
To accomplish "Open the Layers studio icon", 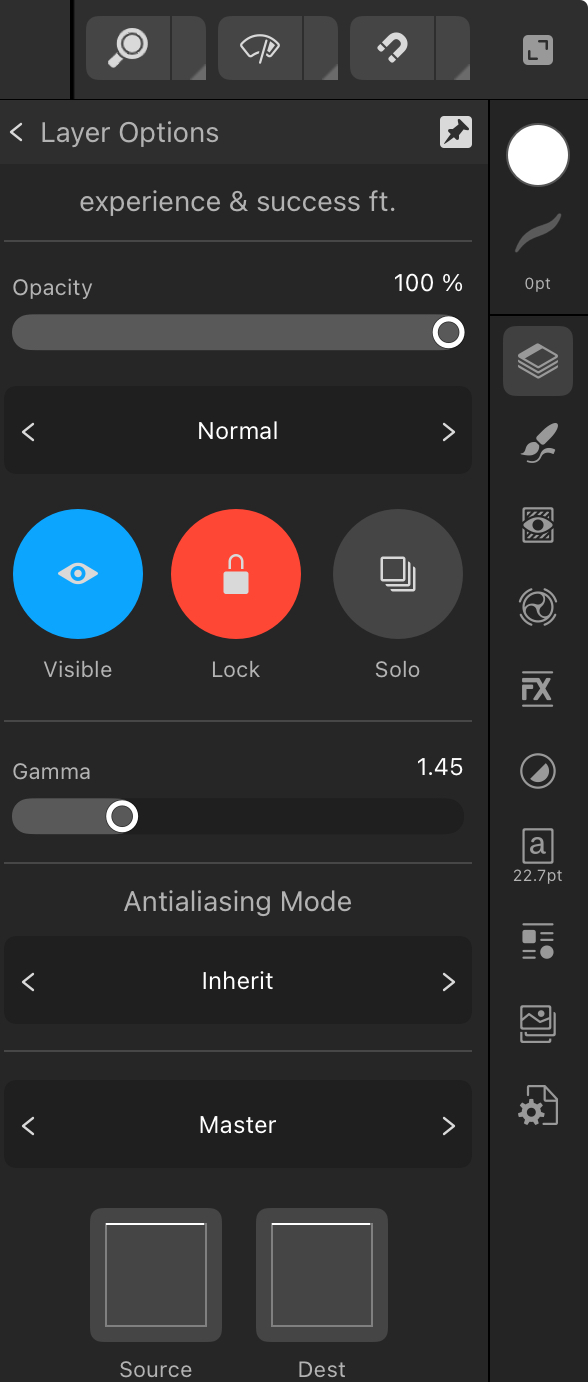I will click(538, 361).
